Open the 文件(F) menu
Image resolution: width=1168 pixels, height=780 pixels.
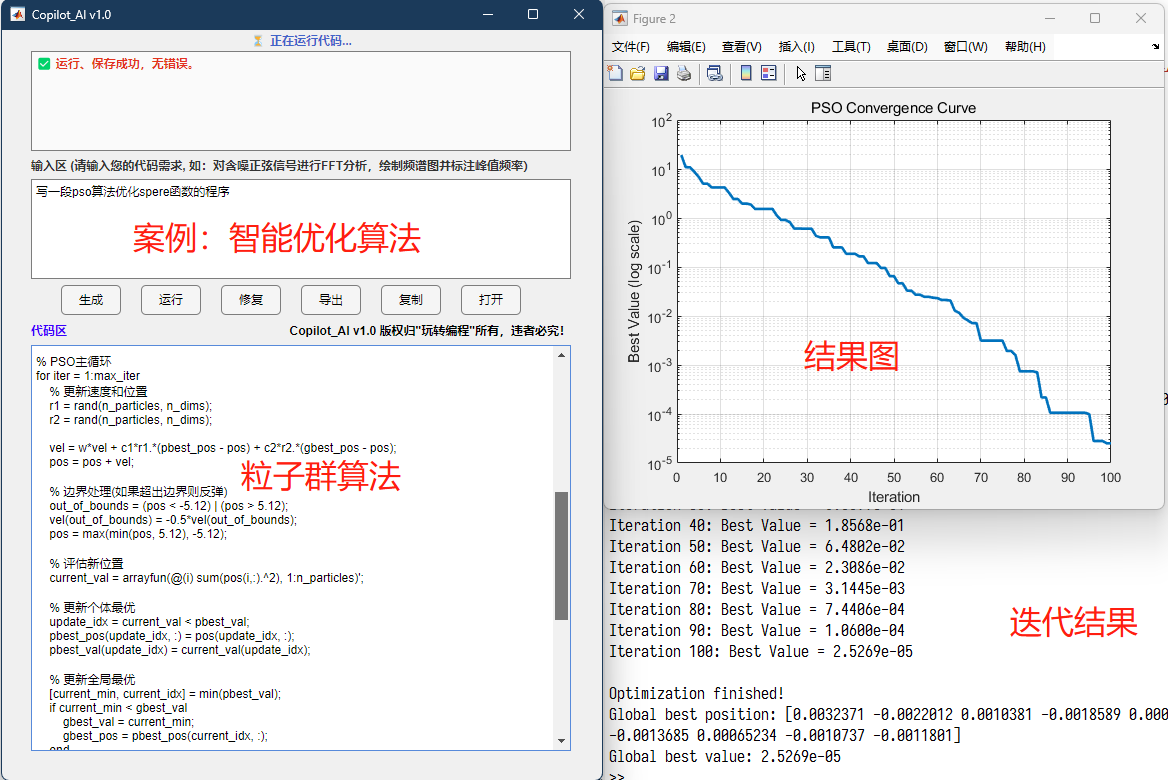tap(630, 47)
